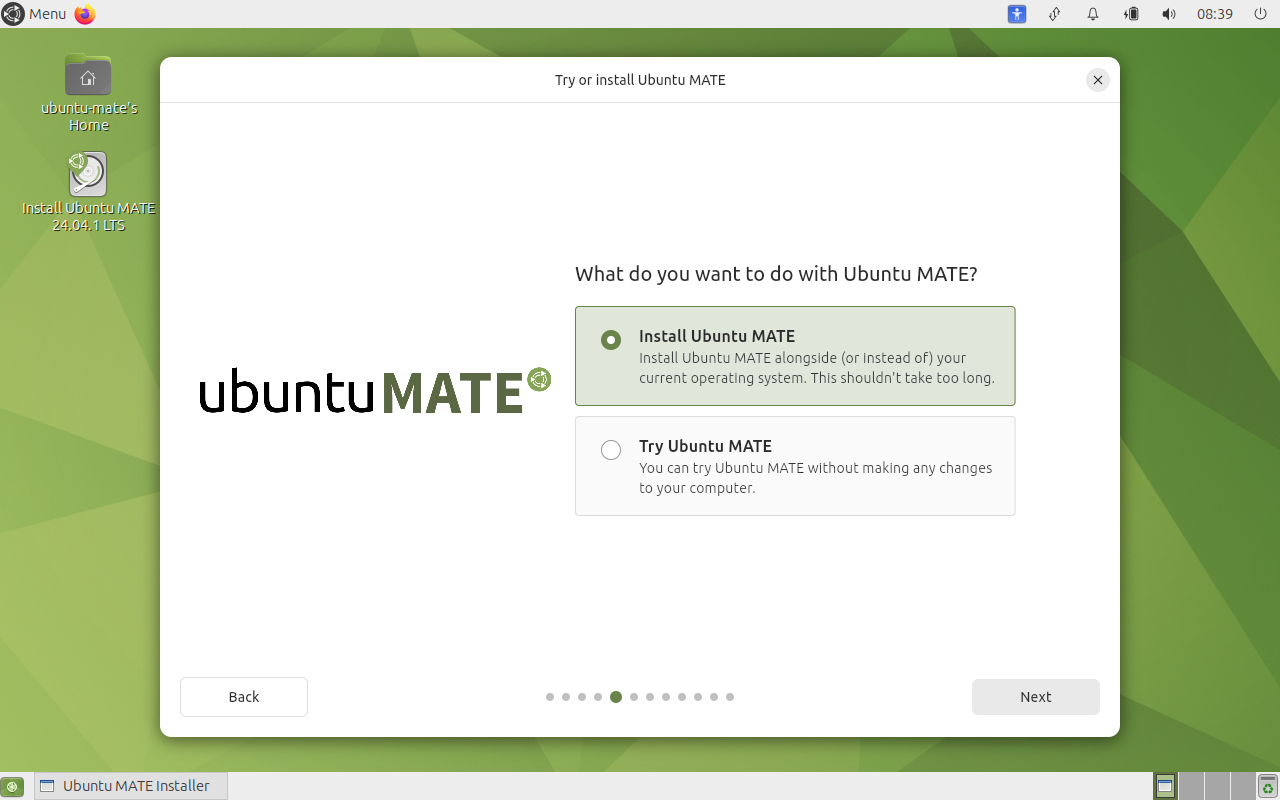Select the Install Ubuntu MATE radio button

611,340
